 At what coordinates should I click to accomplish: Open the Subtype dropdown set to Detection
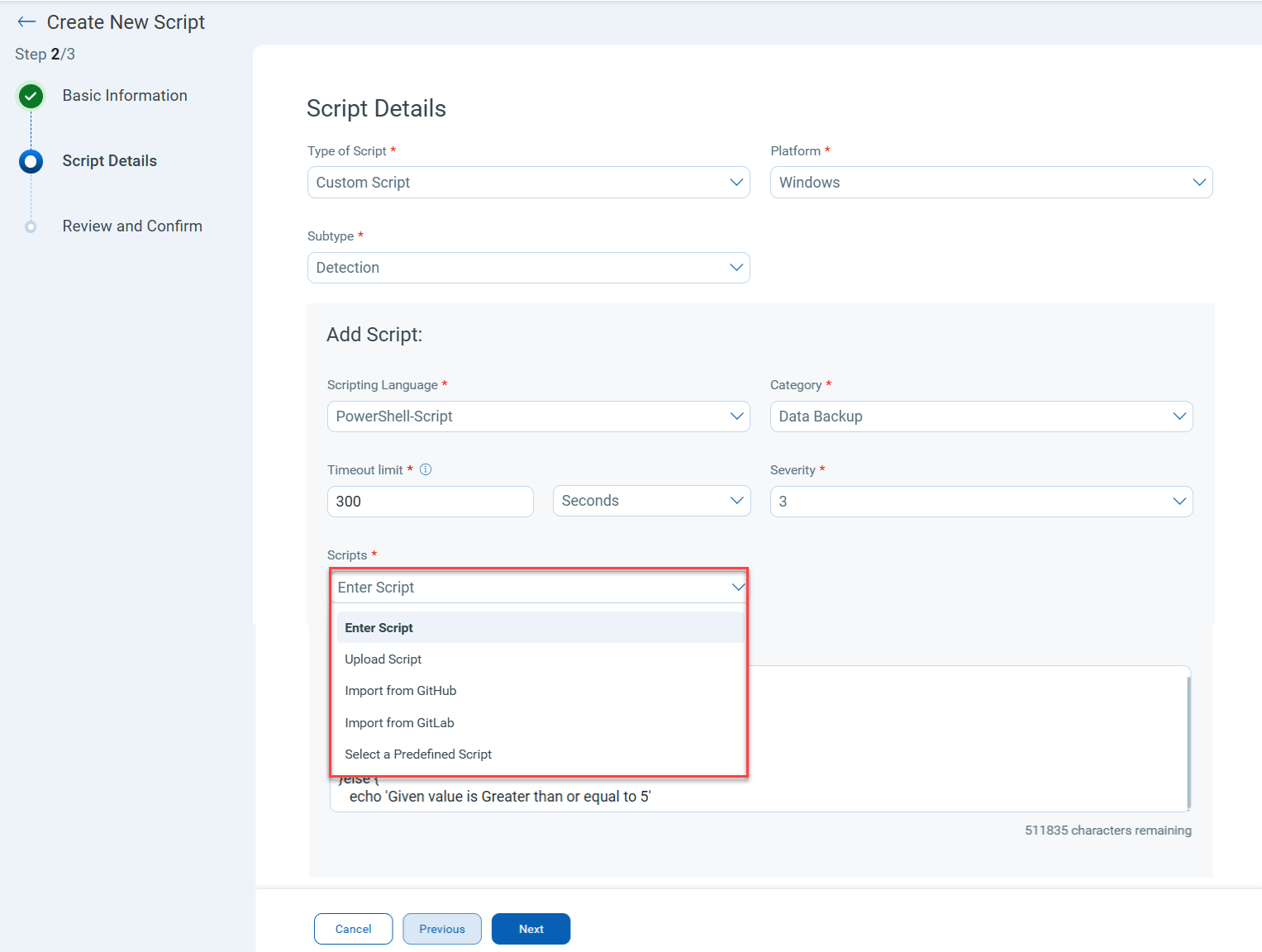[x=528, y=268]
